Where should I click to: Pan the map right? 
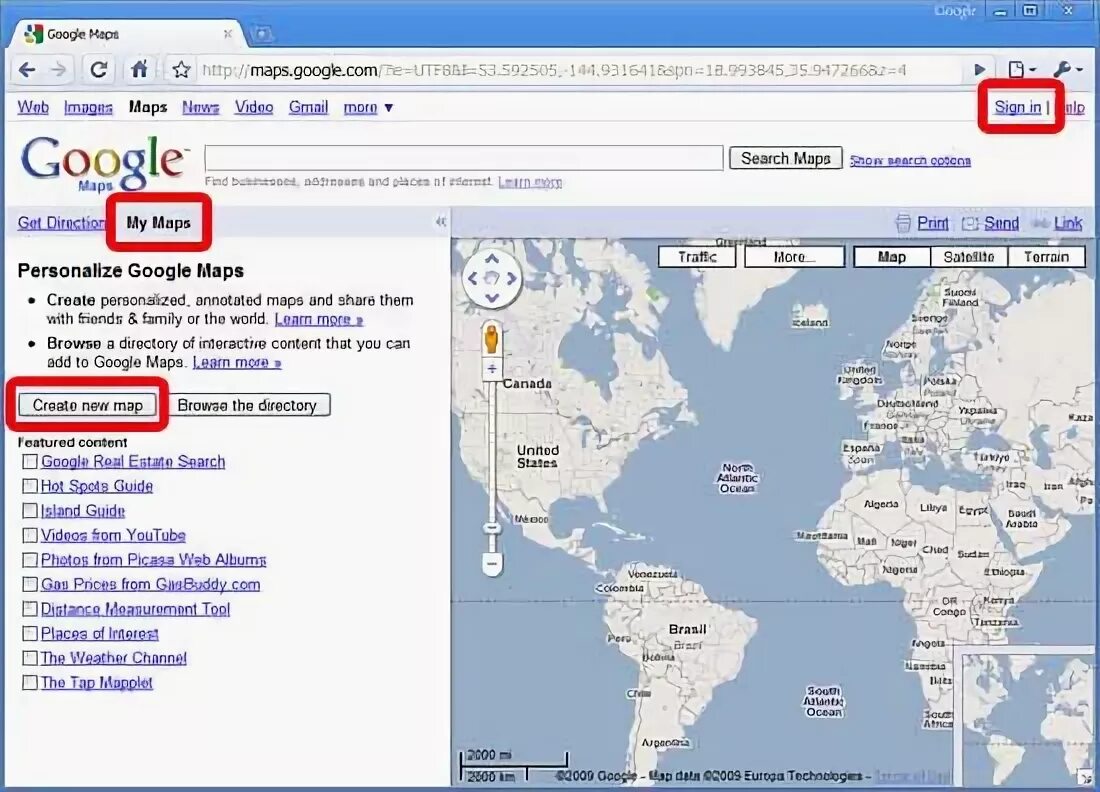511,278
